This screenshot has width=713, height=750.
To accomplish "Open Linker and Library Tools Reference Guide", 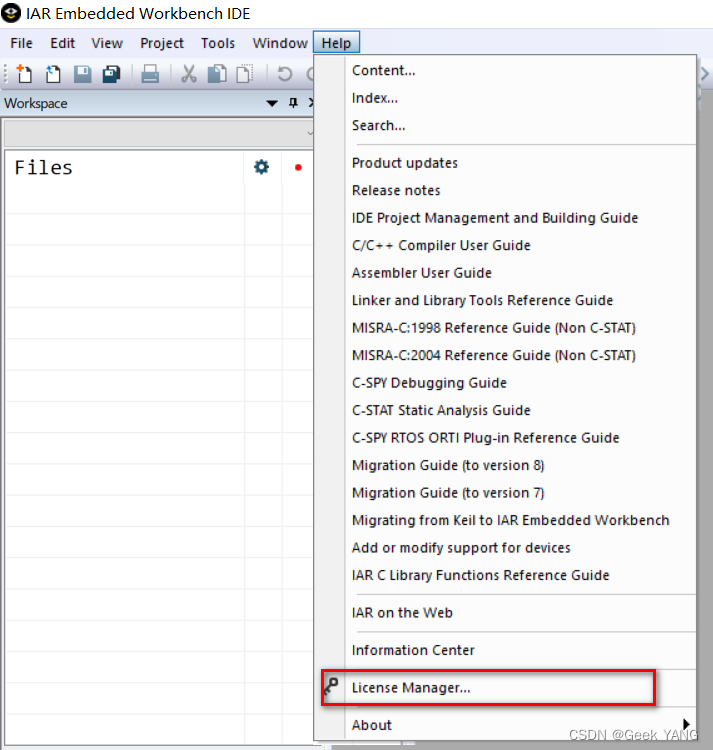I will 505,300.
